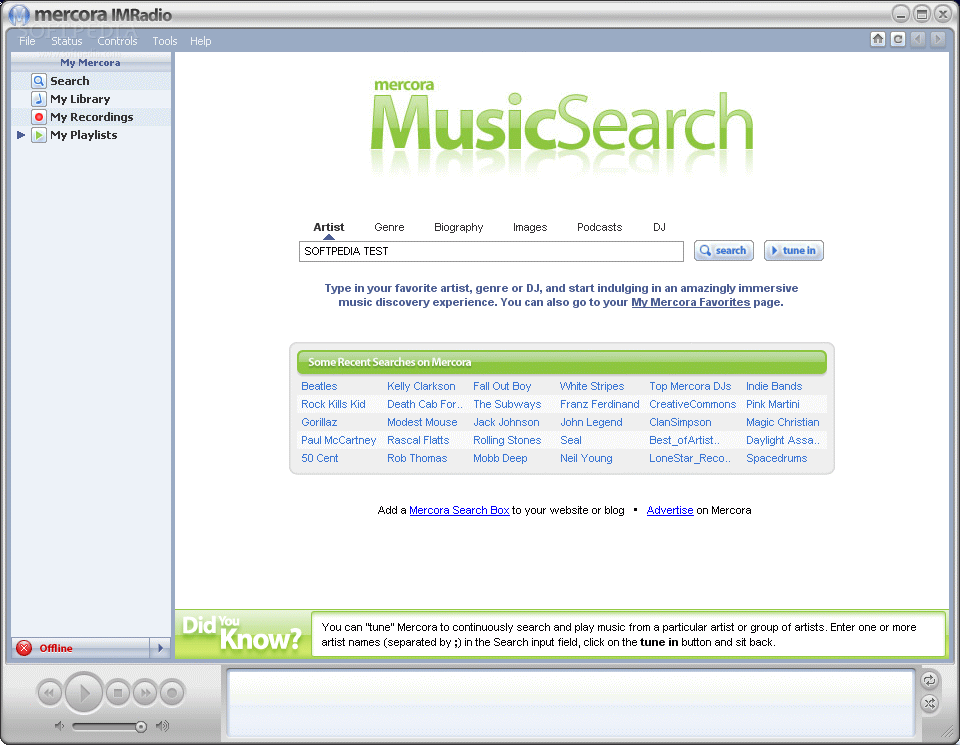This screenshot has width=960, height=745.
Task: Click the low volume speaker icon
Action: (59, 726)
